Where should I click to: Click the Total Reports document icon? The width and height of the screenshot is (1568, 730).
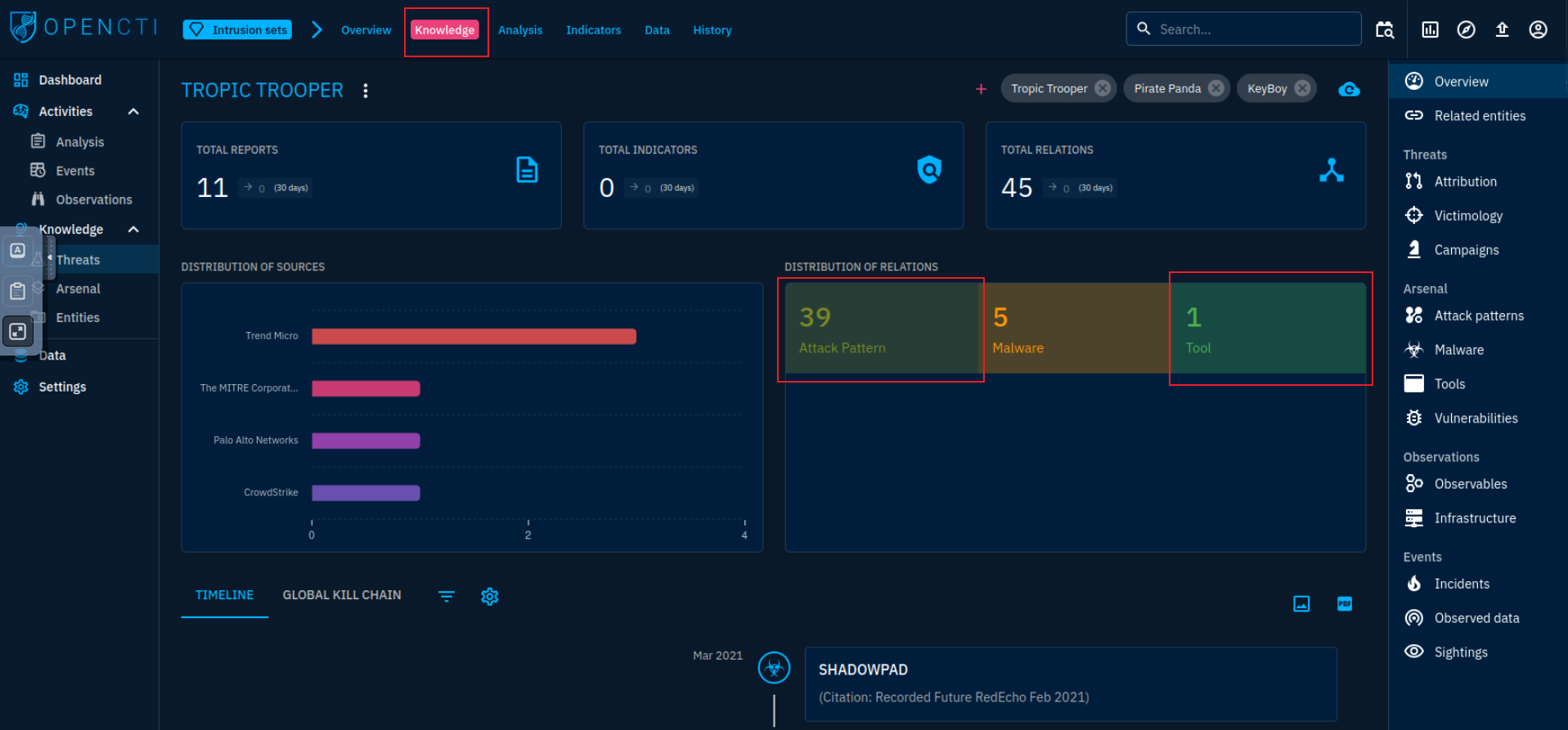tap(527, 170)
